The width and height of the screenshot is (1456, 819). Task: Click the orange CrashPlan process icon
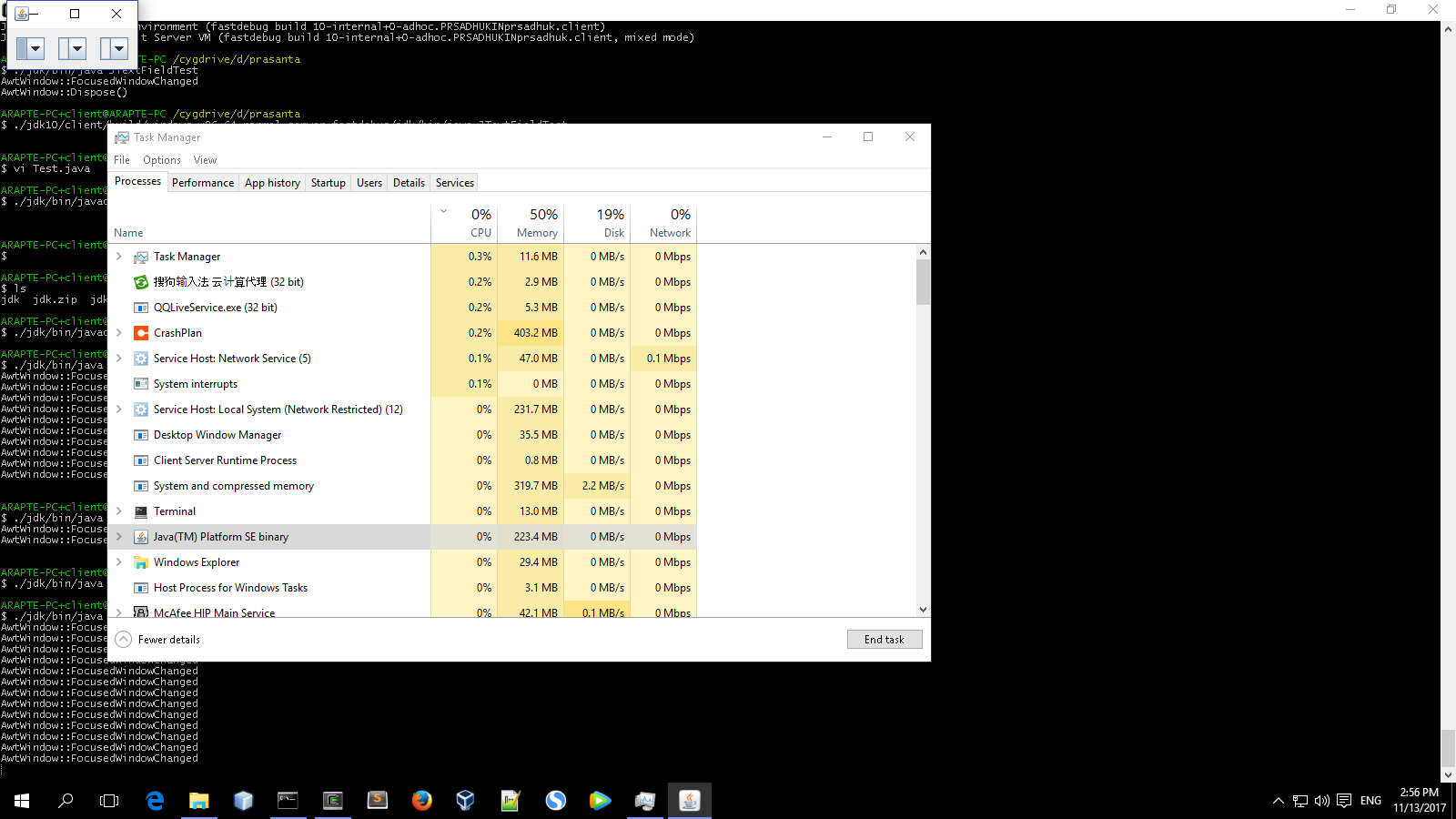pyautogui.click(x=141, y=333)
